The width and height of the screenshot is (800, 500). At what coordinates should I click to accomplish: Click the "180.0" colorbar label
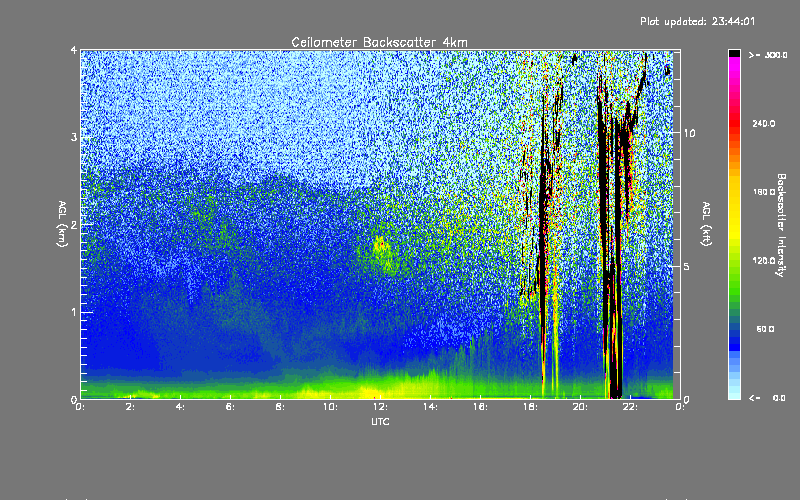point(764,192)
